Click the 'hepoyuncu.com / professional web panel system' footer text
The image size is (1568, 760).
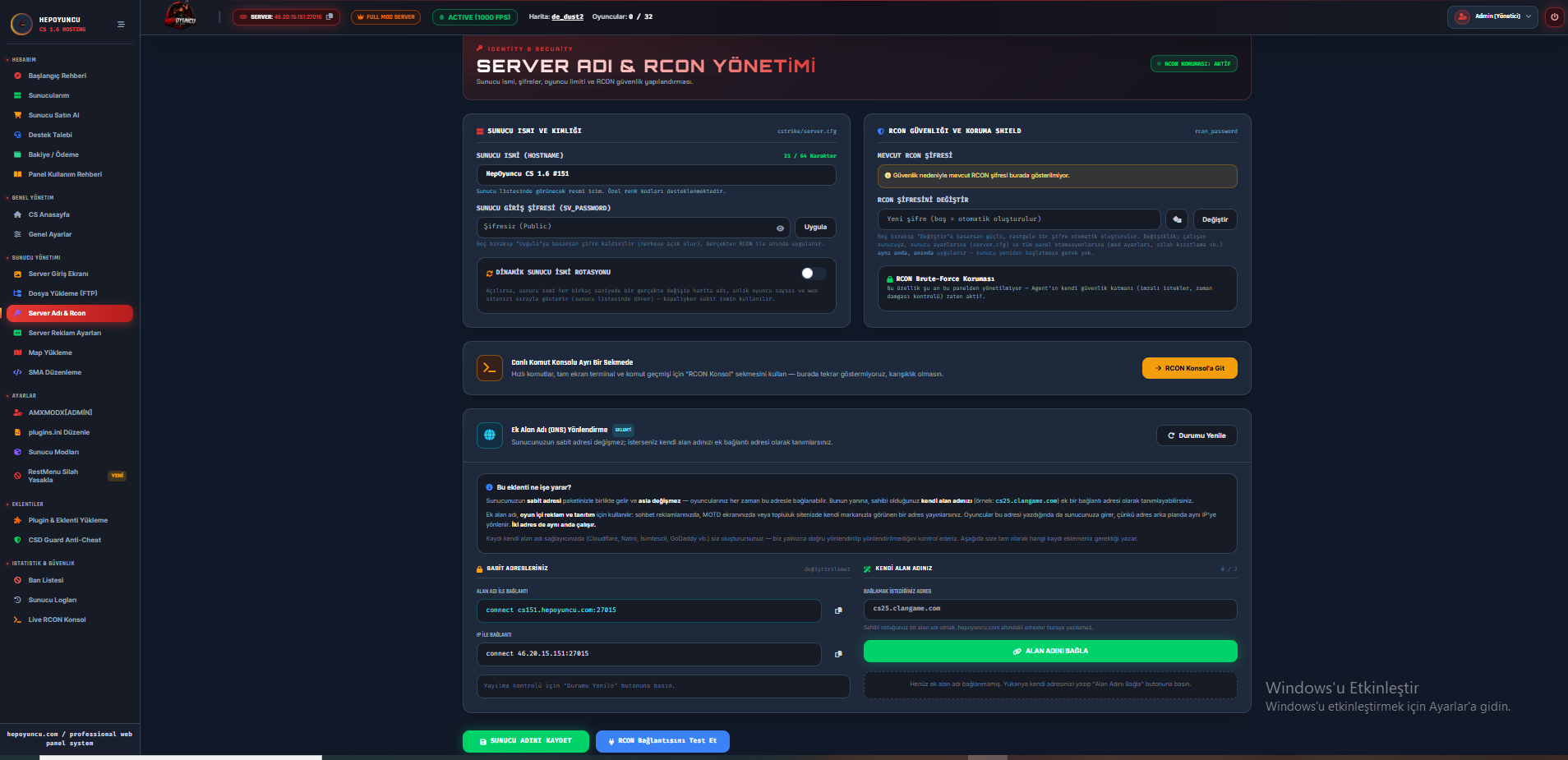tap(70, 739)
